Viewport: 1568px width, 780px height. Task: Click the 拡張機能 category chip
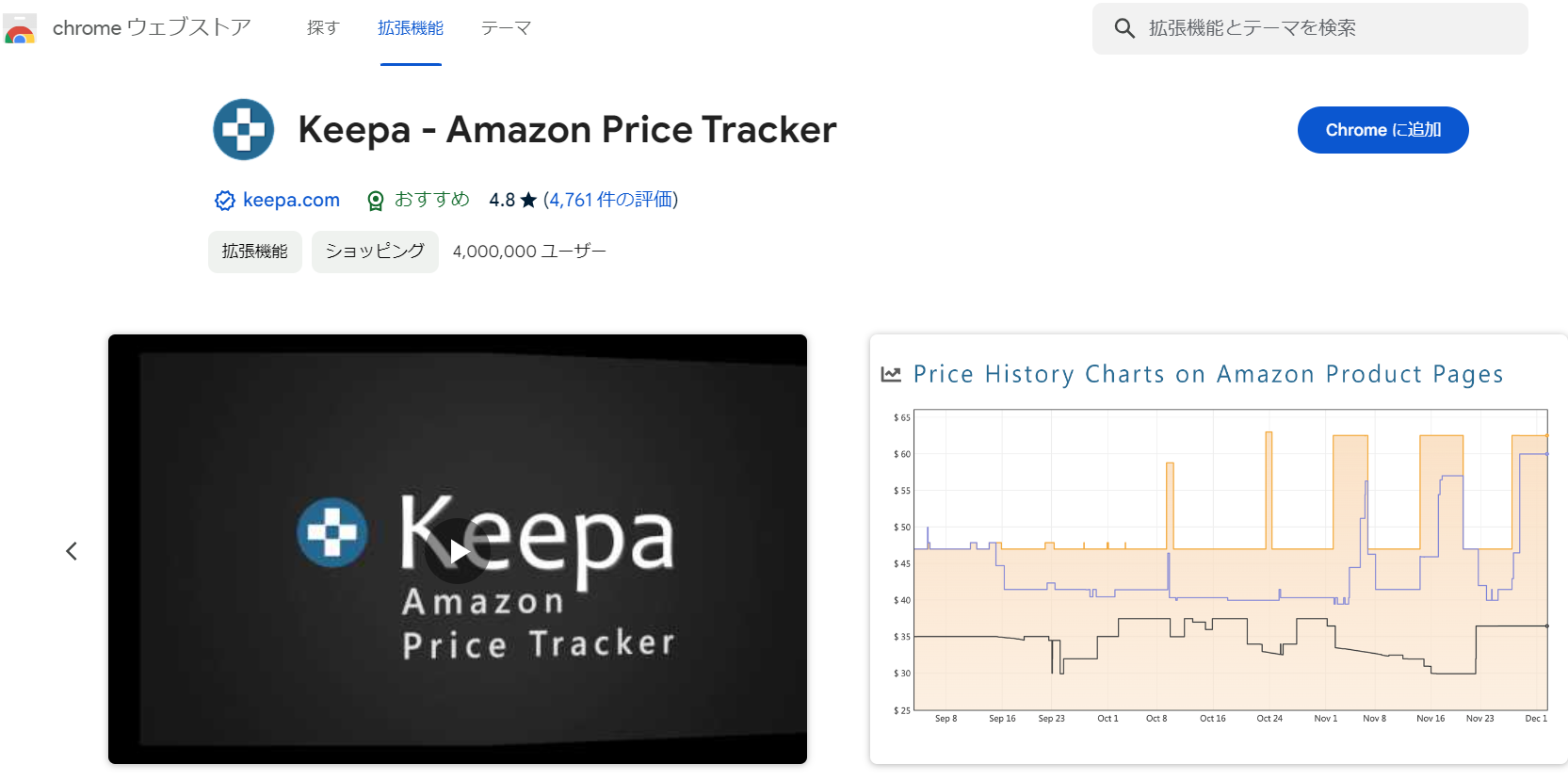255,252
